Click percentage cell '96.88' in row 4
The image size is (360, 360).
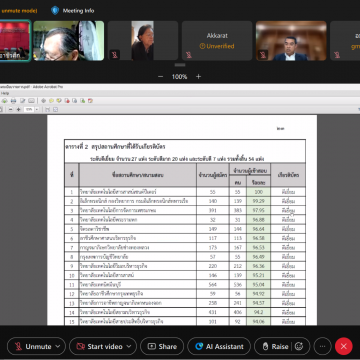pyautogui.click(x=258, y=220)
